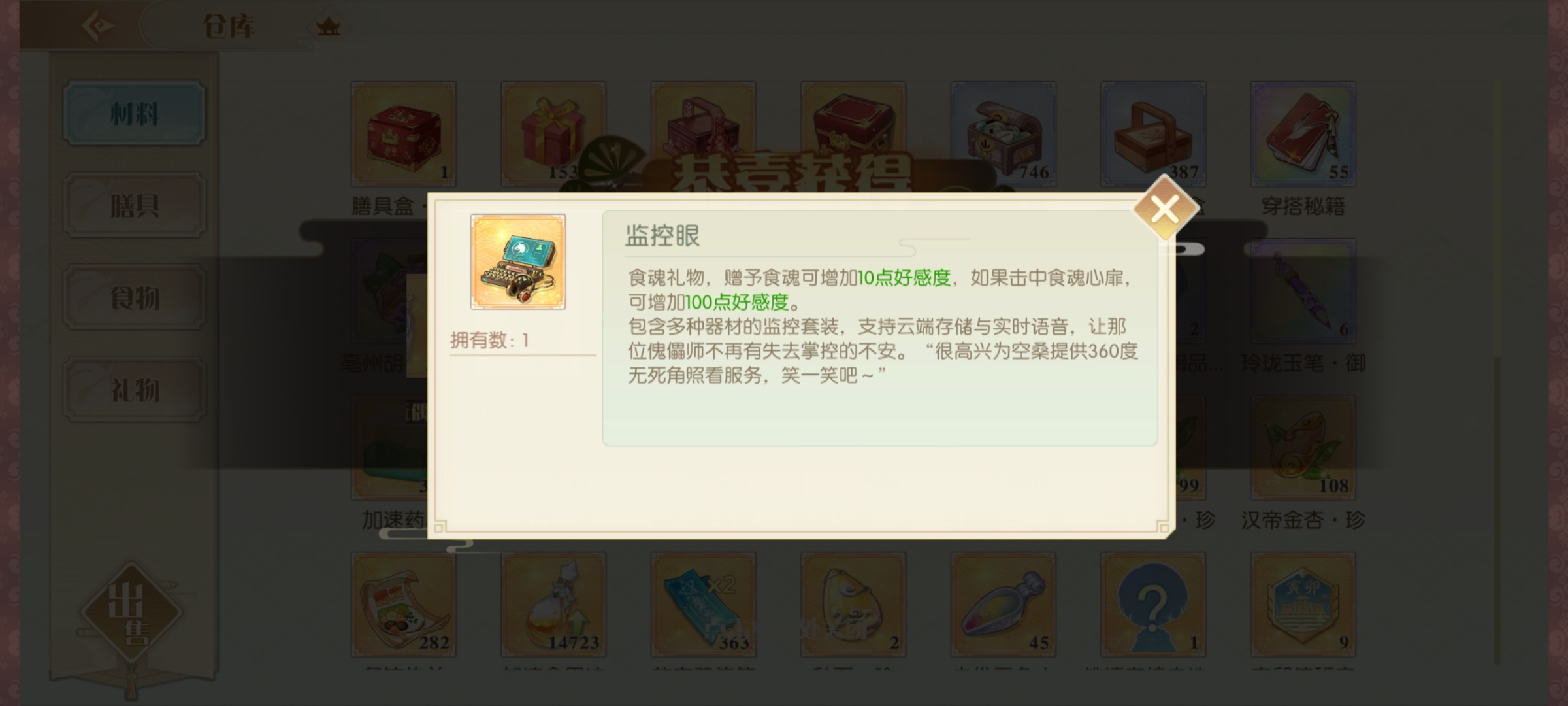Select the badge item with count 9
The height and width of the screenshot is (706, 1568).
point(1303,605)
